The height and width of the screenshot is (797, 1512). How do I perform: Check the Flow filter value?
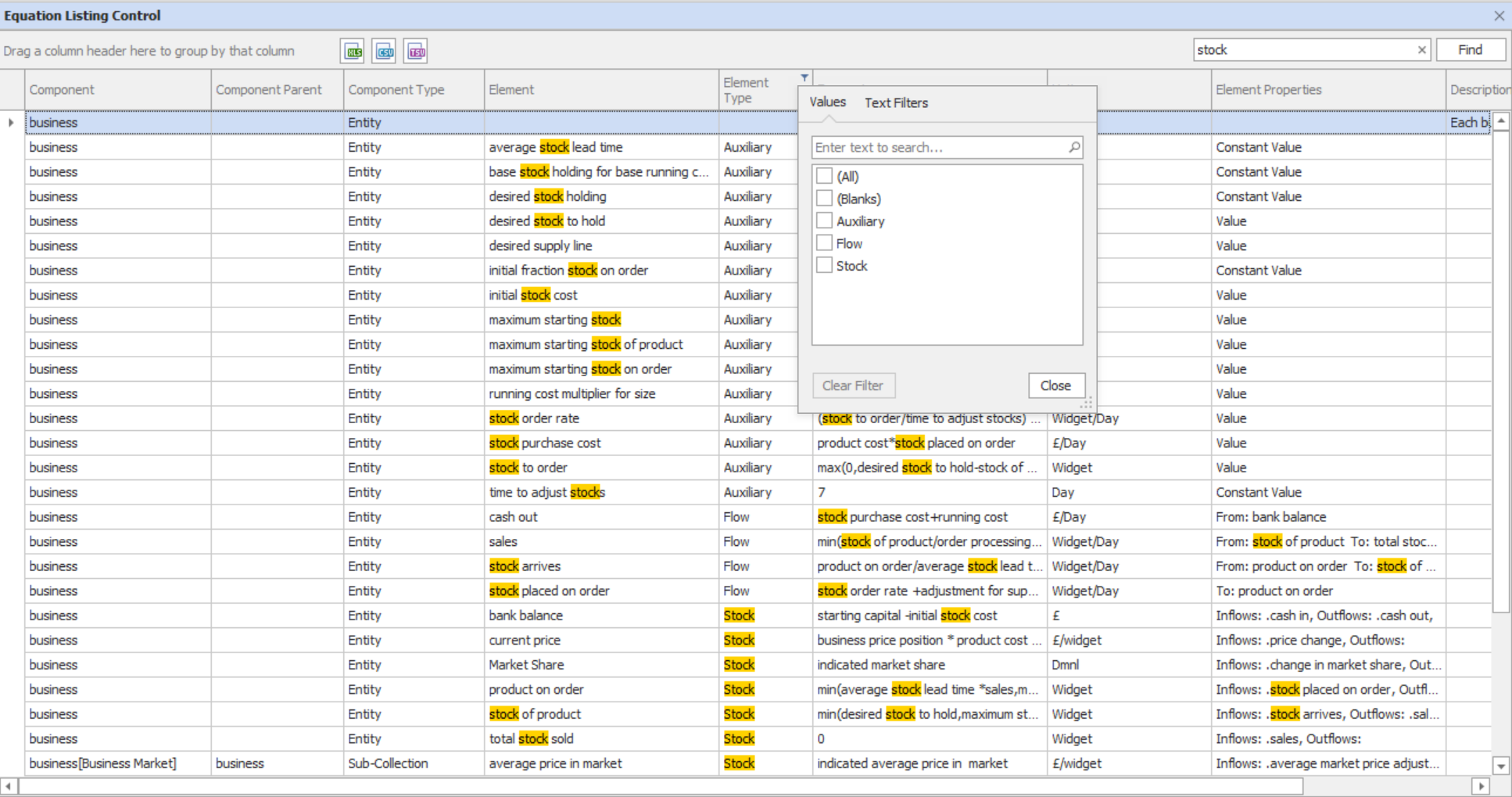824,243
